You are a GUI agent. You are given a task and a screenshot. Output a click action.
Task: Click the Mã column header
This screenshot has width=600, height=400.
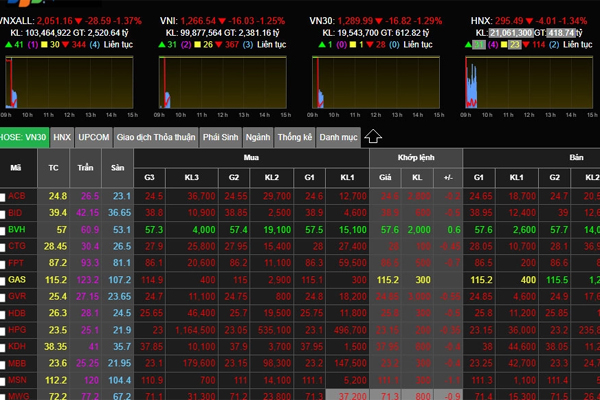tap(16, 169)
